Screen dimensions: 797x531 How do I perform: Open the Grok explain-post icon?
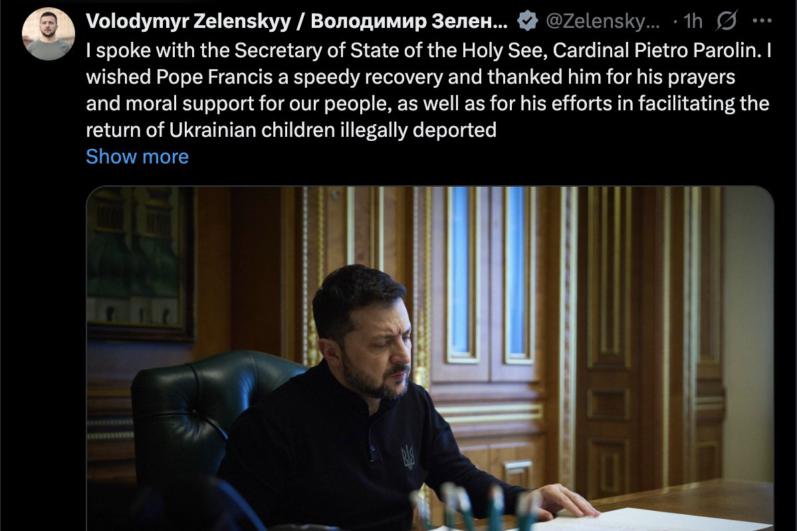(726, 21)
